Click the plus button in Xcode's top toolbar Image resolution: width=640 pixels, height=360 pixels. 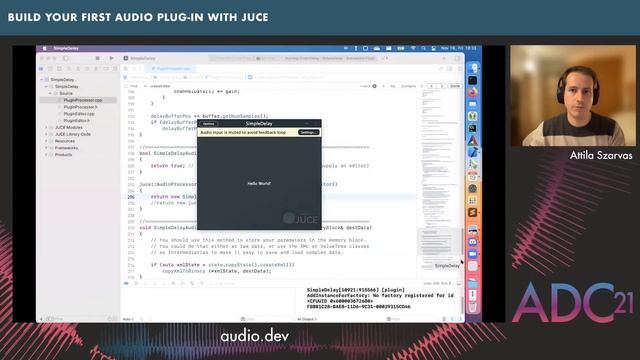tap(444, 58)
